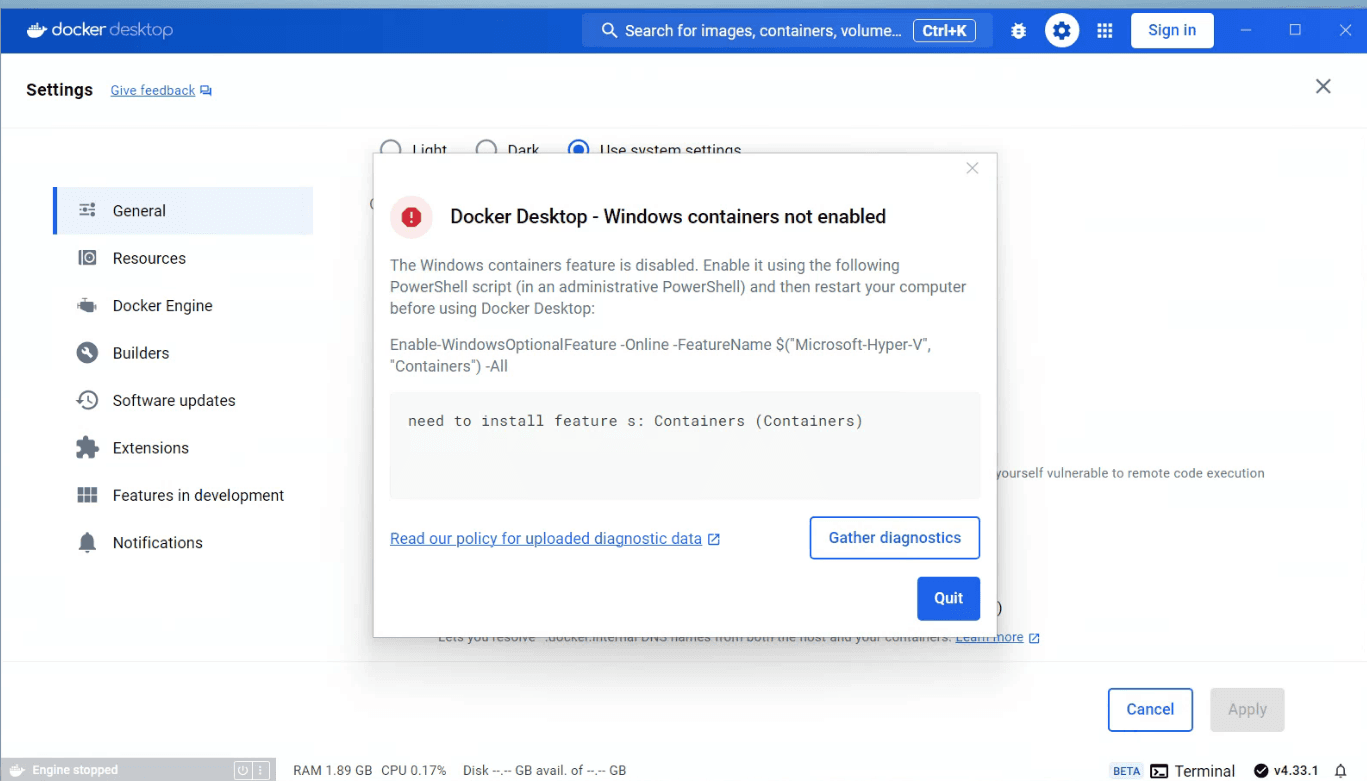Select the Dark theme radio button
Screen dimensions: 1367x781
click(487, 148)
